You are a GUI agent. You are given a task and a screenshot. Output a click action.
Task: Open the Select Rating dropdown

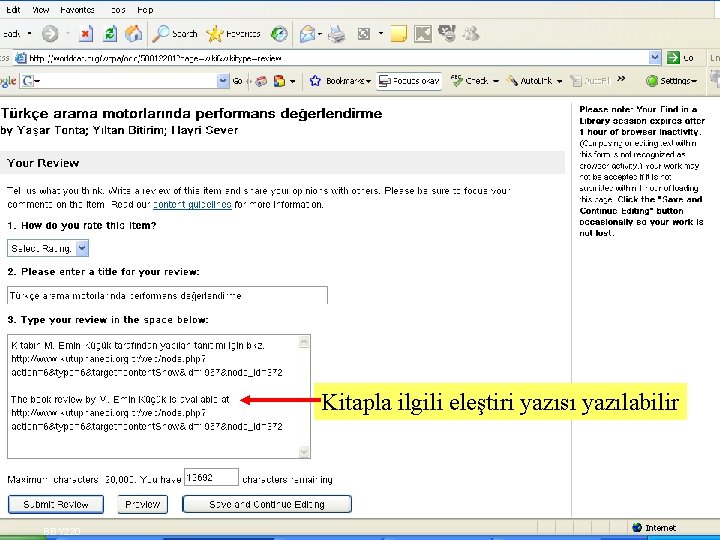click(48, 248)
